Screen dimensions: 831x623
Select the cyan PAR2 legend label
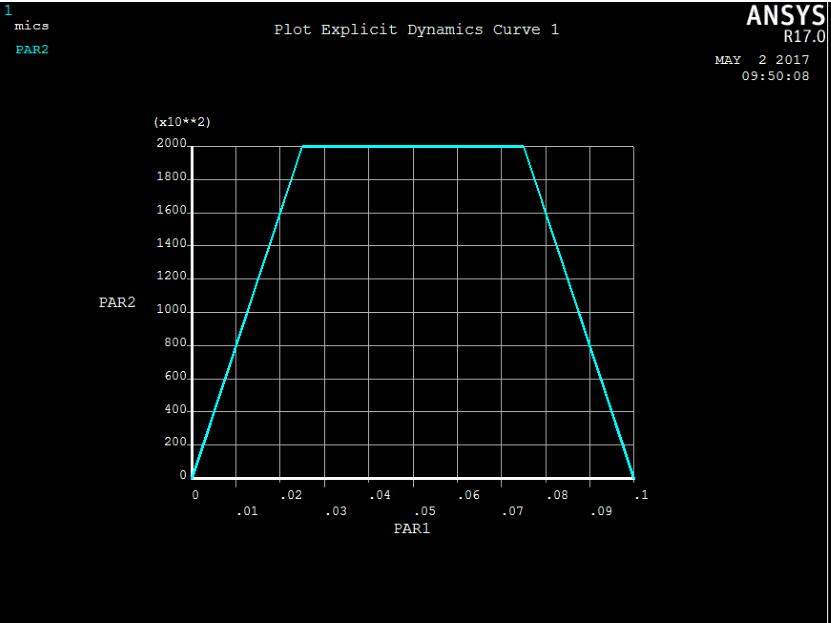(32, 50)
